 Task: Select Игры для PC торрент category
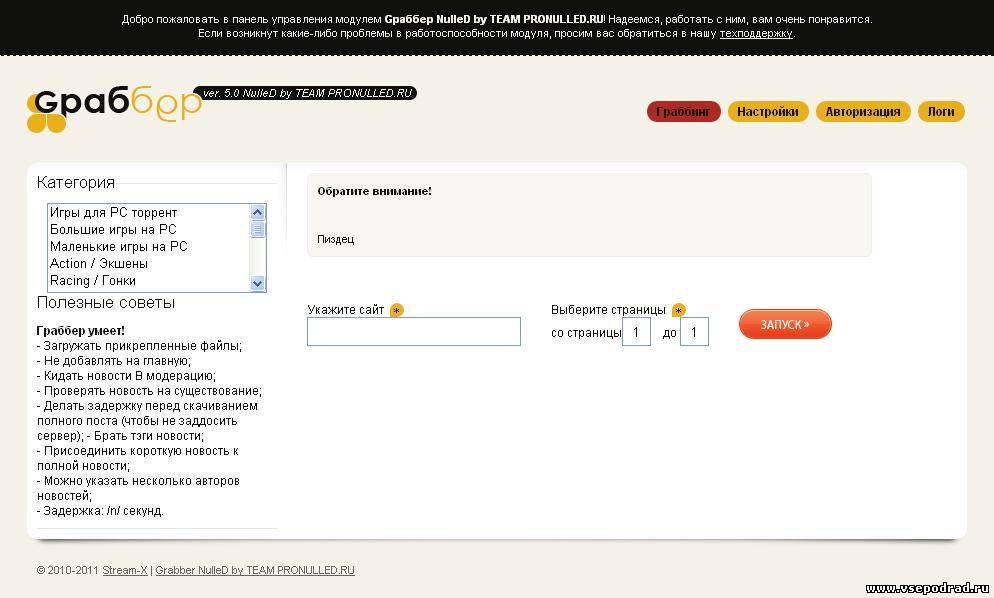coord(148,212)
